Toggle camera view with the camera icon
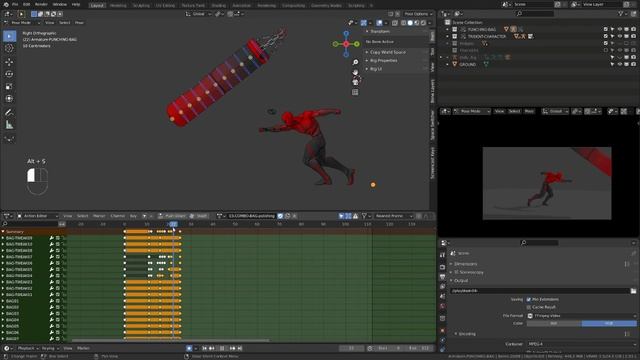640x360 pixels. coord(355,82)
